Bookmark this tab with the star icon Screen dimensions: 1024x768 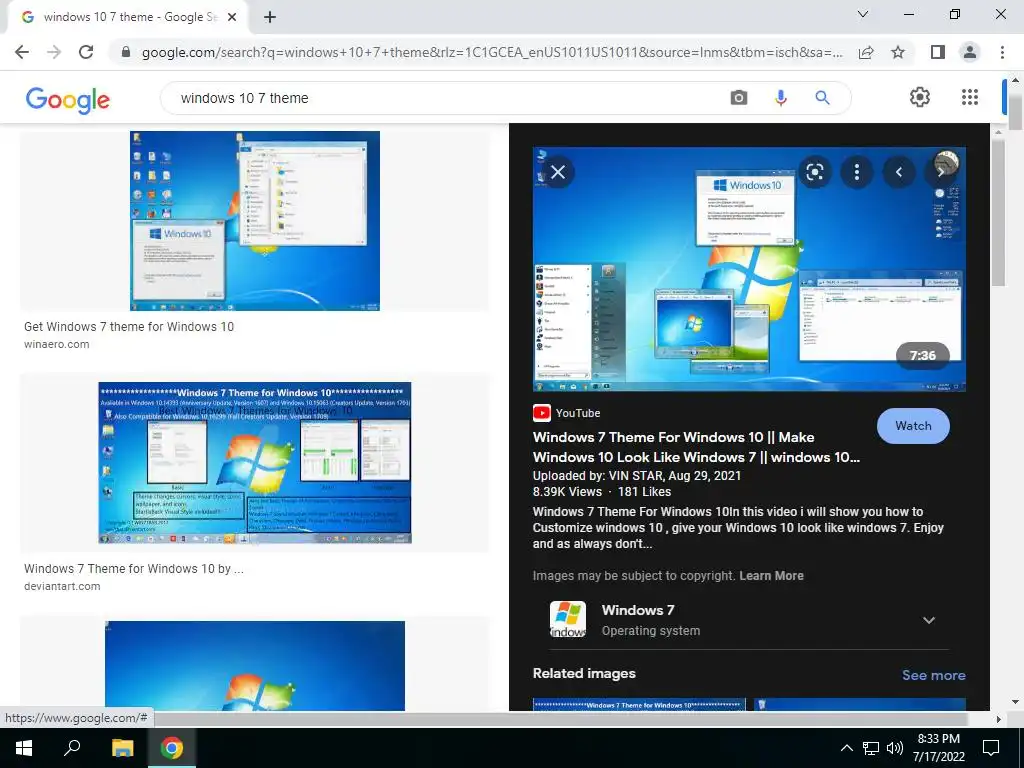click(898, 52)
